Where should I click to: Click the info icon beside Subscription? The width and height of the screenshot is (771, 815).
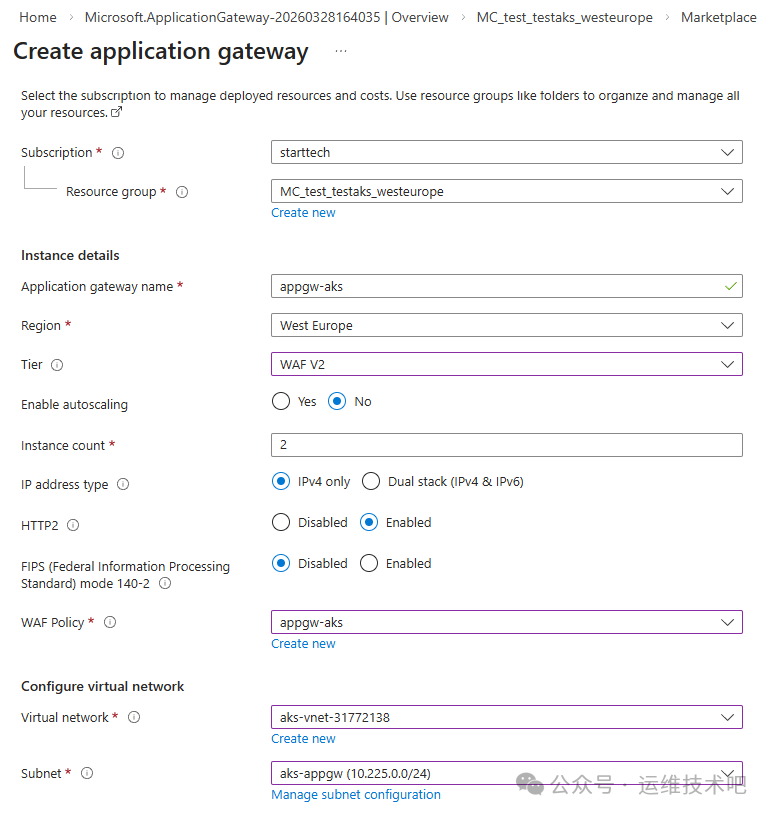tap(118, 153)
